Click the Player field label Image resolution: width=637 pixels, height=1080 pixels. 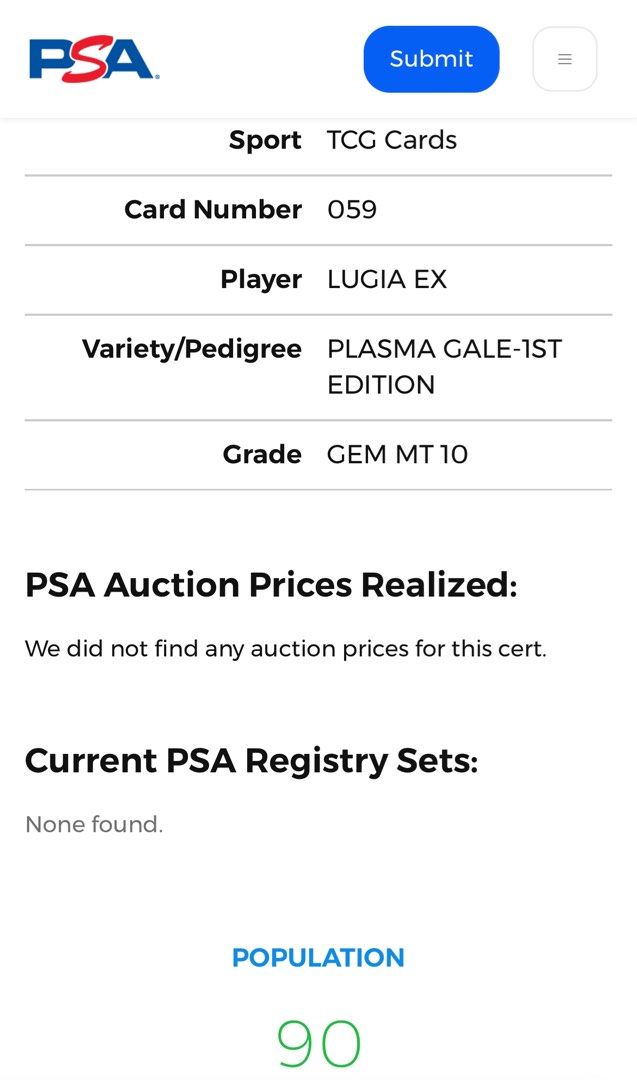tap(260, 279)
